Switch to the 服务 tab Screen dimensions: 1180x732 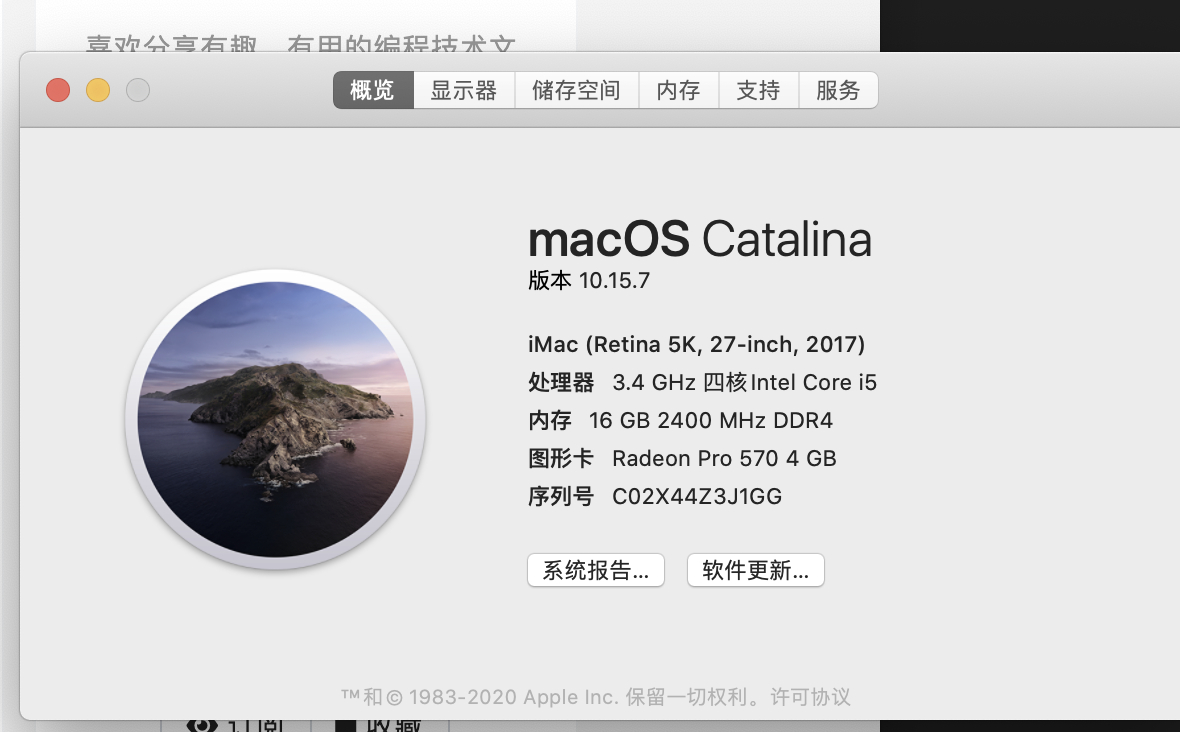click(x=838, y=90)
